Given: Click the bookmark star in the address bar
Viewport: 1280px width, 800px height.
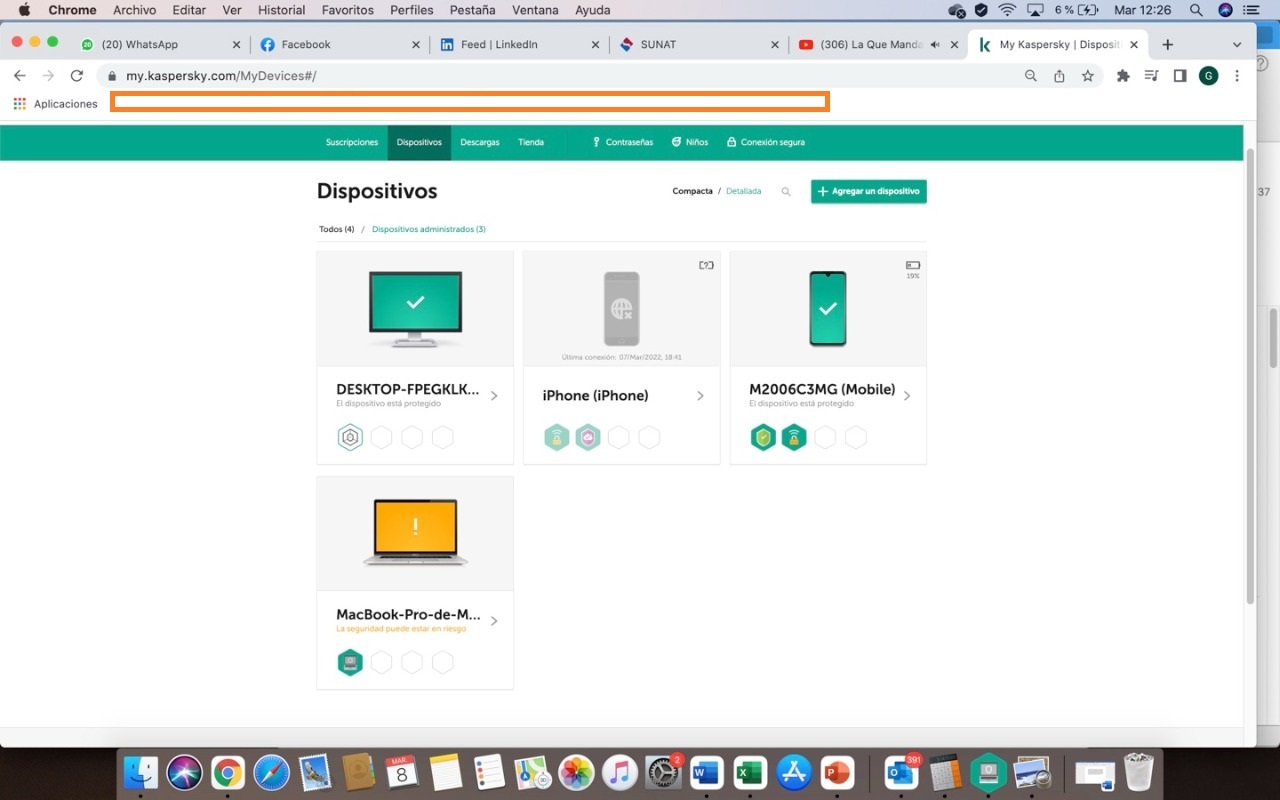Looking at the screenshot, I should coord(1088,76).
